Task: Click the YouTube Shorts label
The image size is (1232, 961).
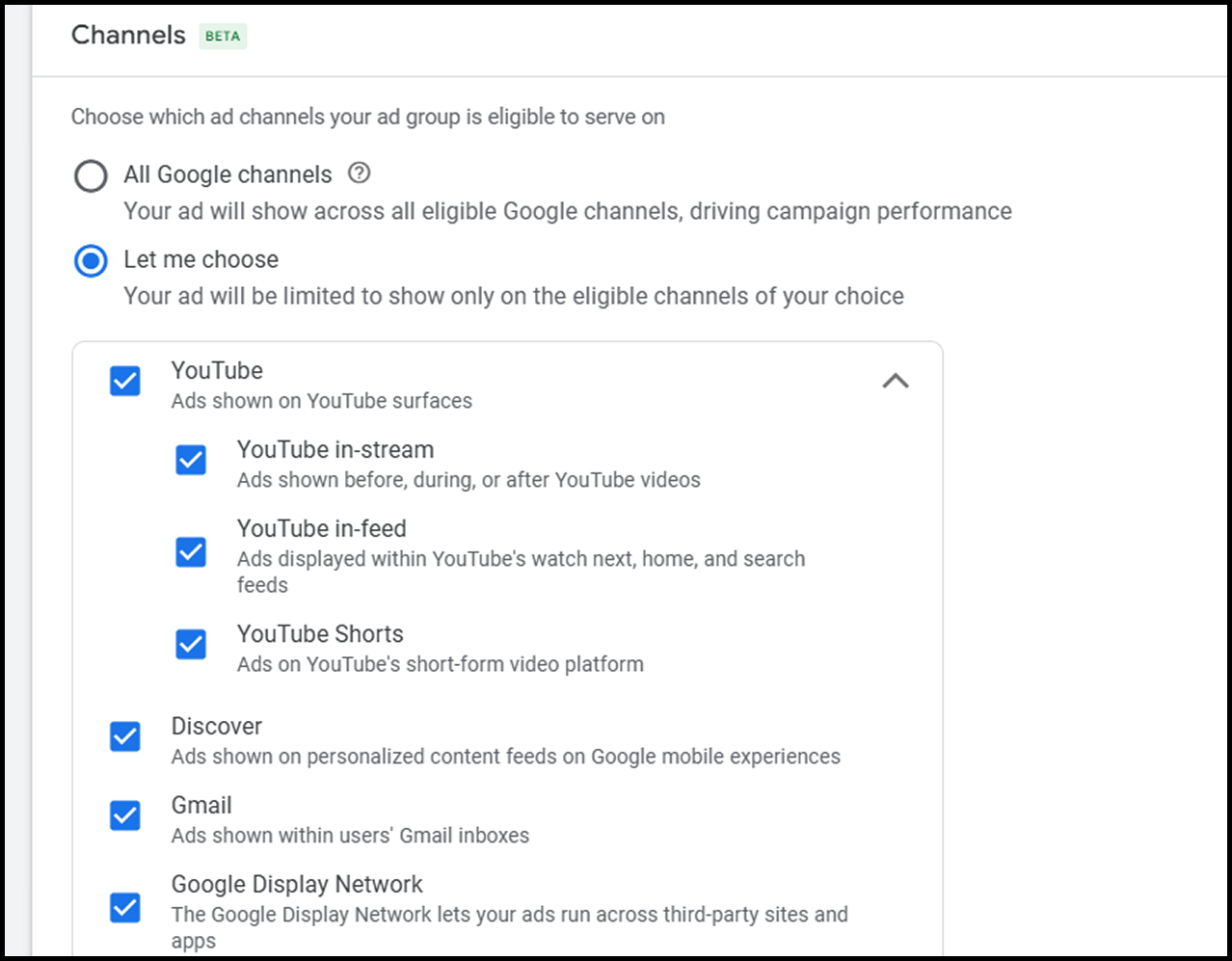Action: pos(320,634)
